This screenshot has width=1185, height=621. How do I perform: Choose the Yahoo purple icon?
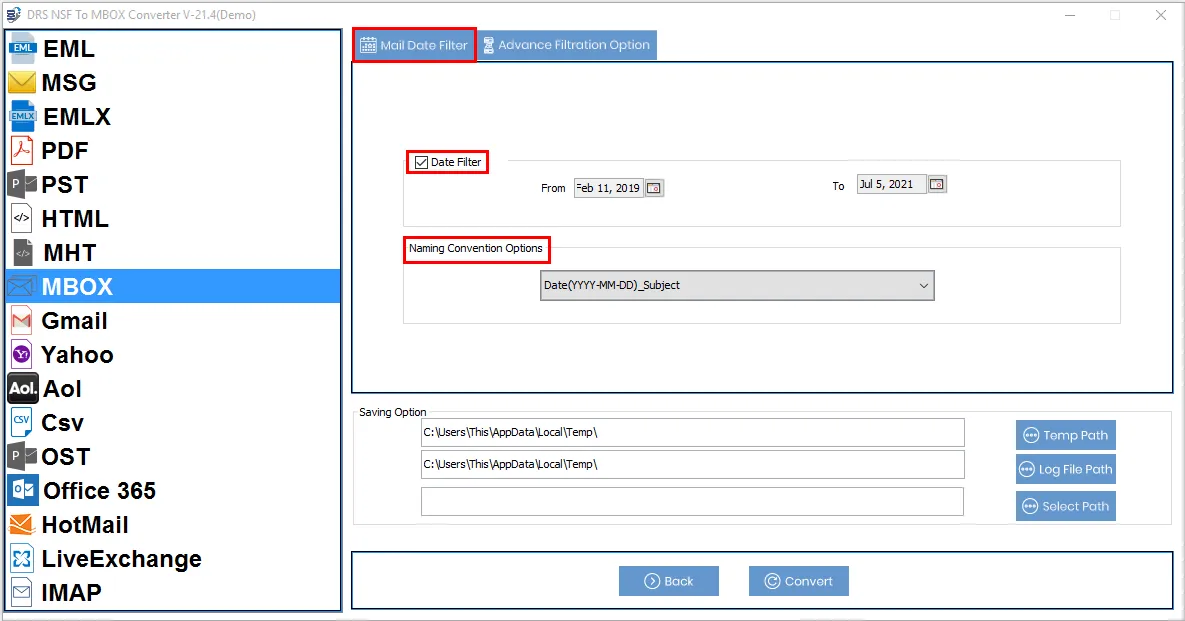(x=22, y=354)
